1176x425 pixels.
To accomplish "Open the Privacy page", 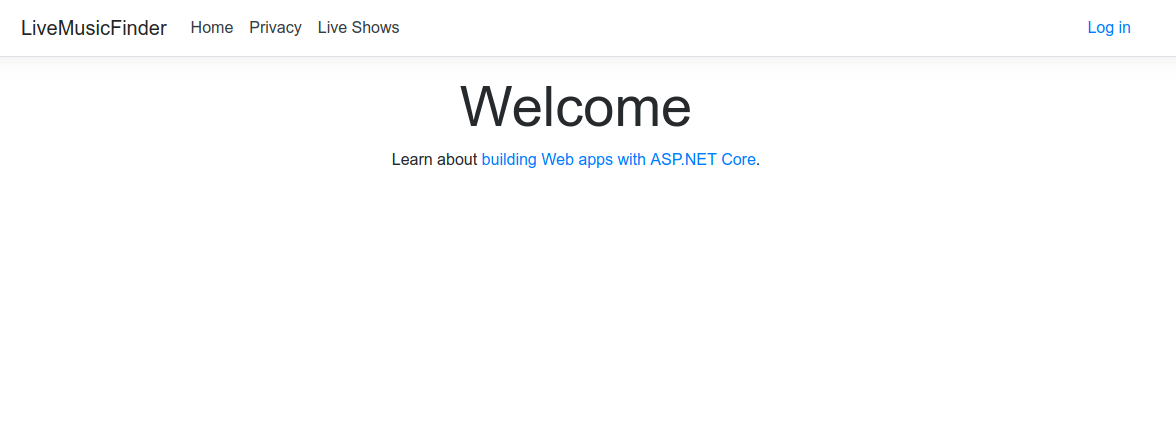I will point(275,28).
